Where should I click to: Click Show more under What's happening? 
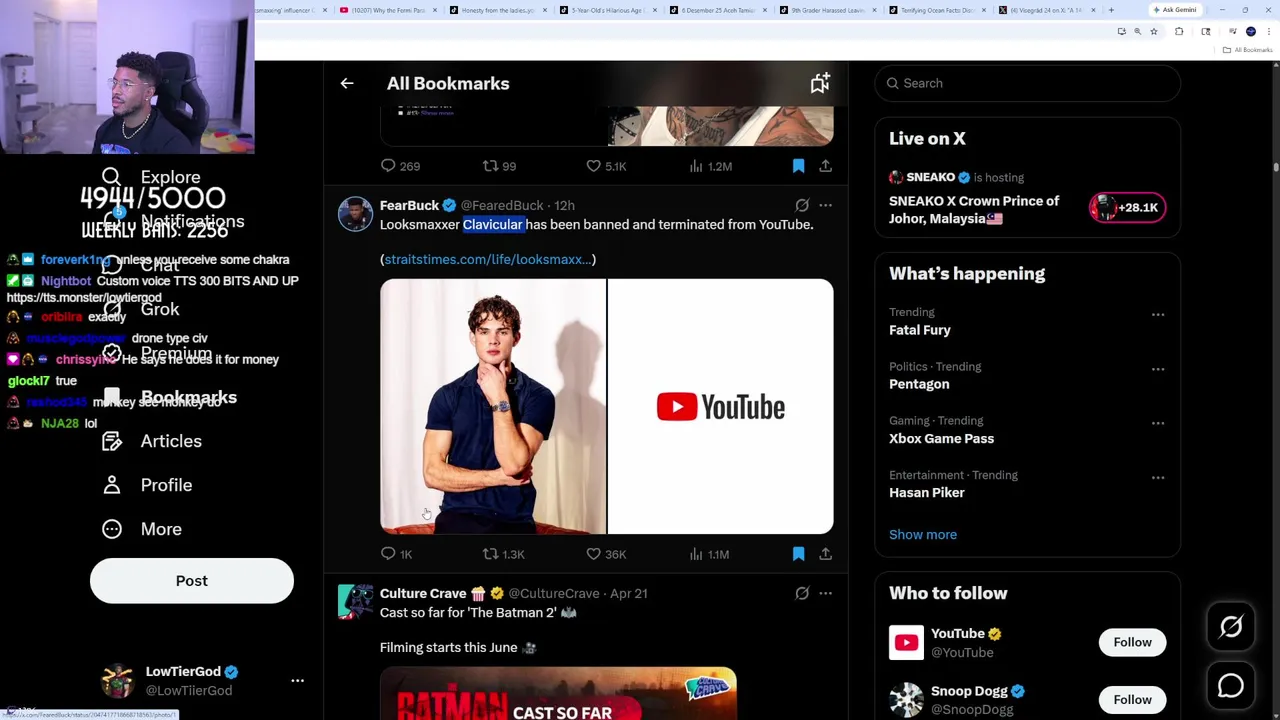(x=923, y=534)
